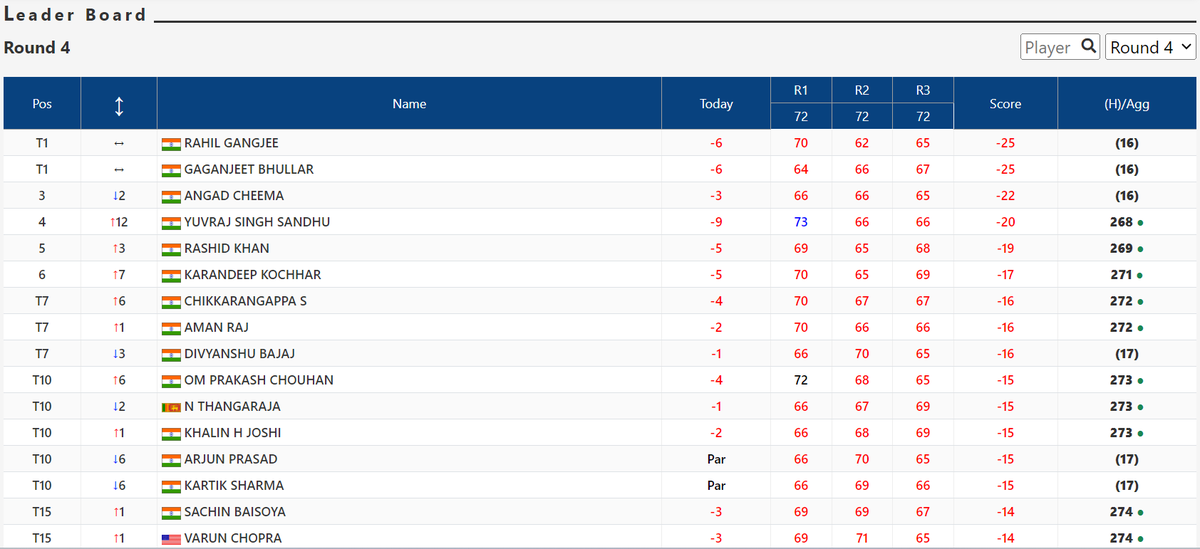Click the down arrow 6 for Arjun Prasad
Viewport: 1200px width, 549px height.
(119, 459)
